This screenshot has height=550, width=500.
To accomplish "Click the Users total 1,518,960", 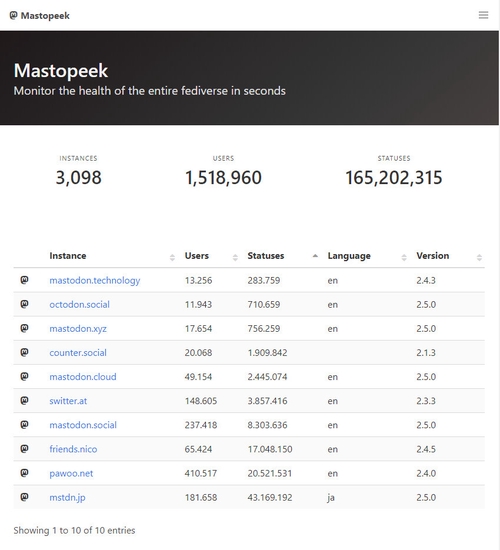I will [223, 177].
